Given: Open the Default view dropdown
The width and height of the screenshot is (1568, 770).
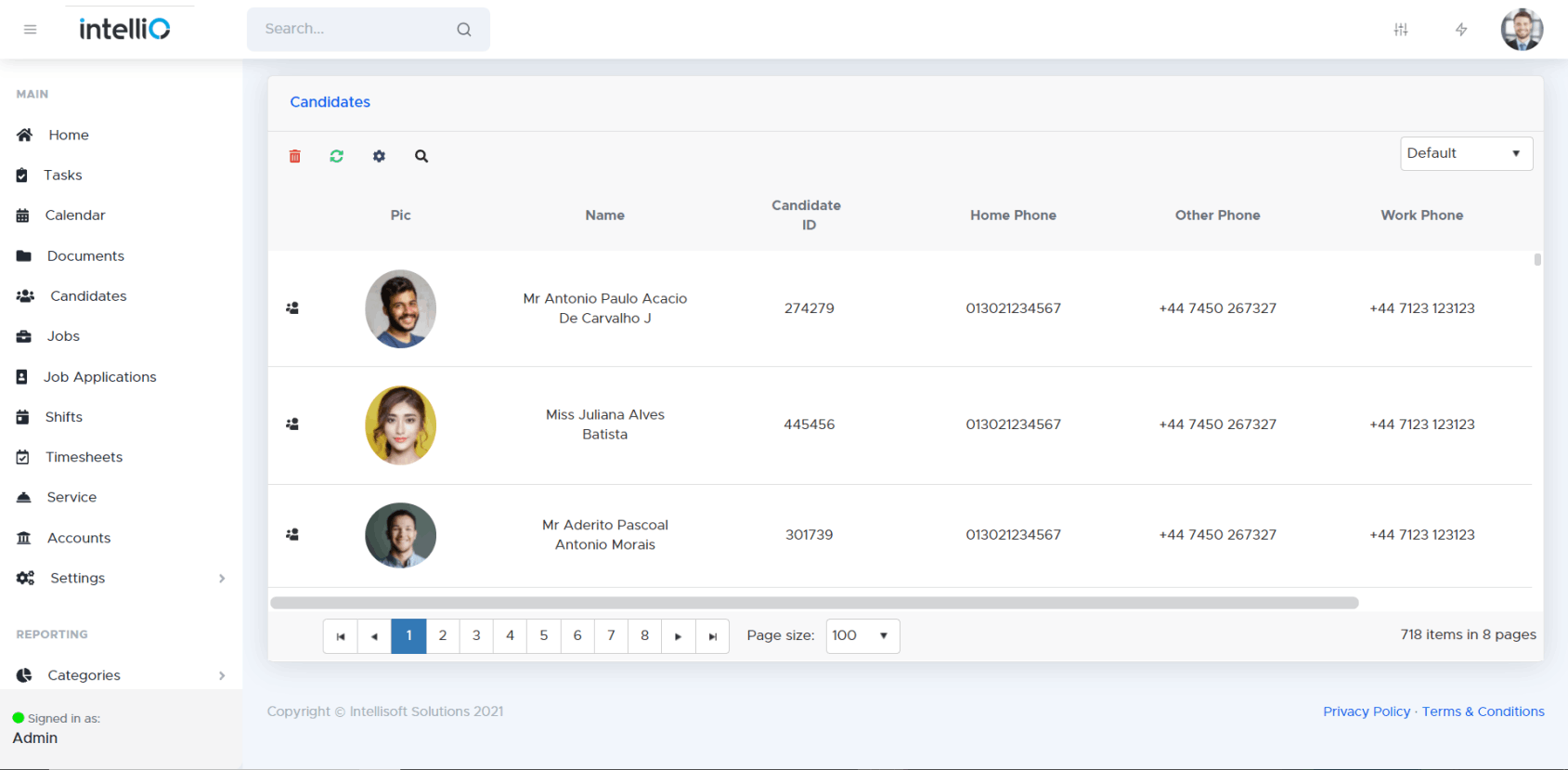Looking at the screenshot, I should coord(1466,153).
